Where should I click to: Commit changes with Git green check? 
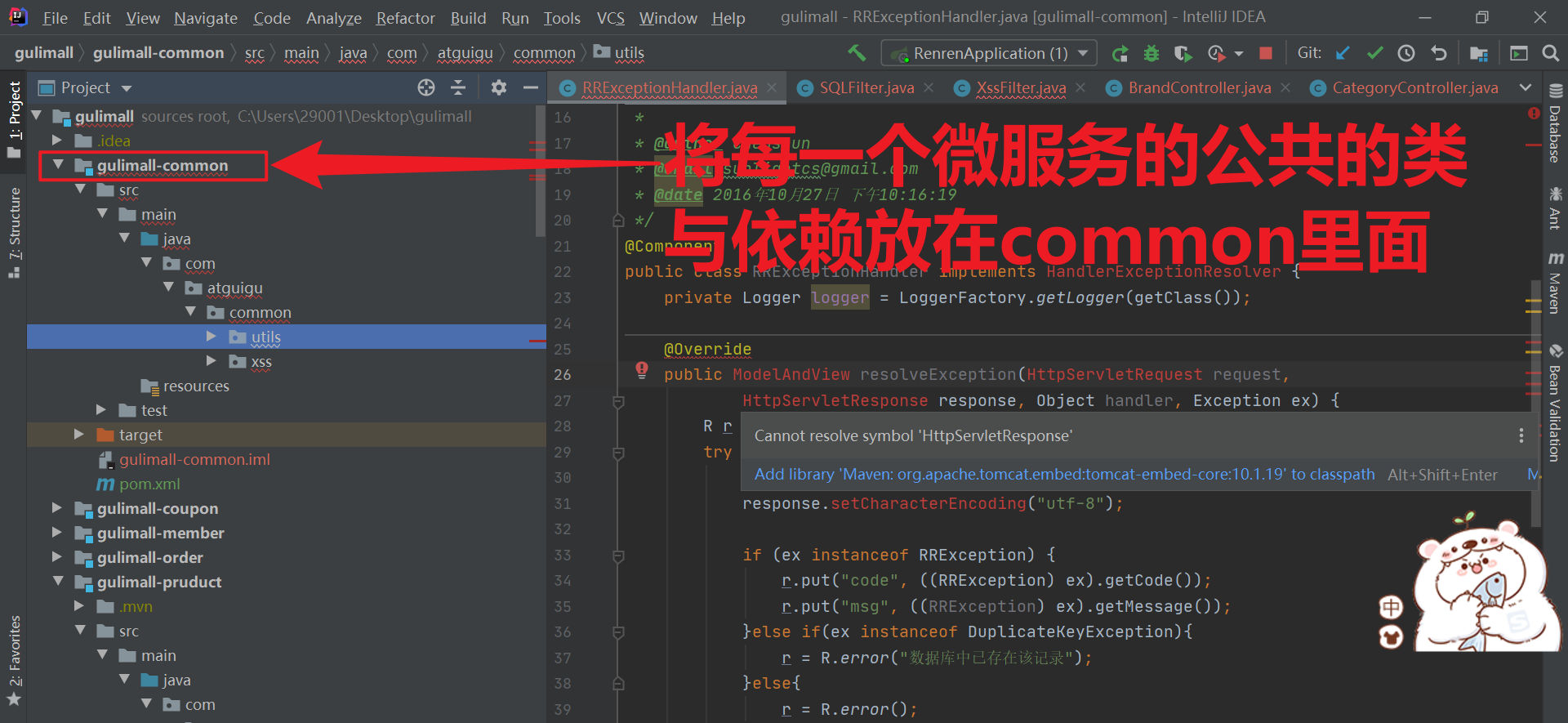click(x=1374, y=53)
